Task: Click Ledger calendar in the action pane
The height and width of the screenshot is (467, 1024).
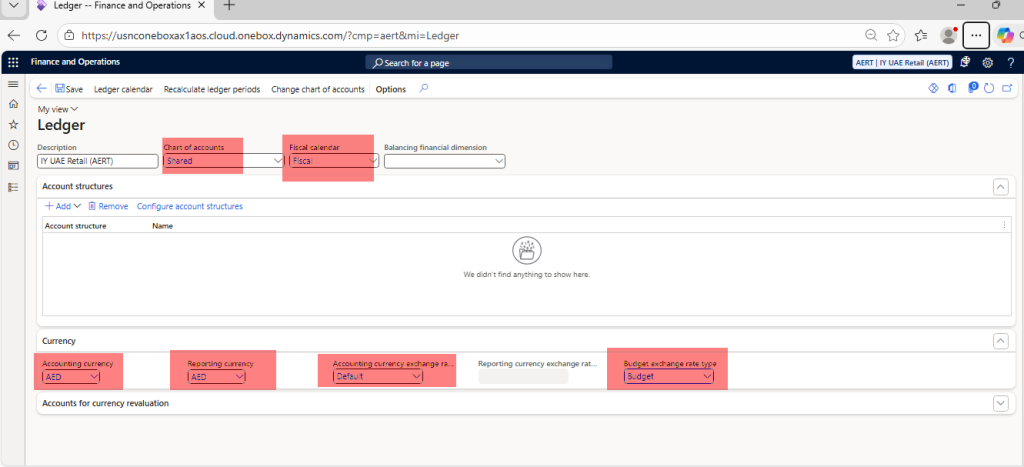Action: click(x=123, y=89)
